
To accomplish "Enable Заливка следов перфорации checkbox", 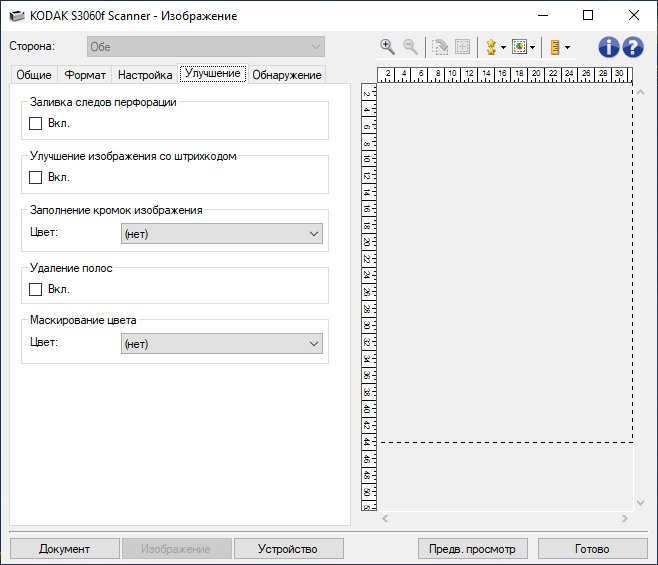I will click(35, 123).
